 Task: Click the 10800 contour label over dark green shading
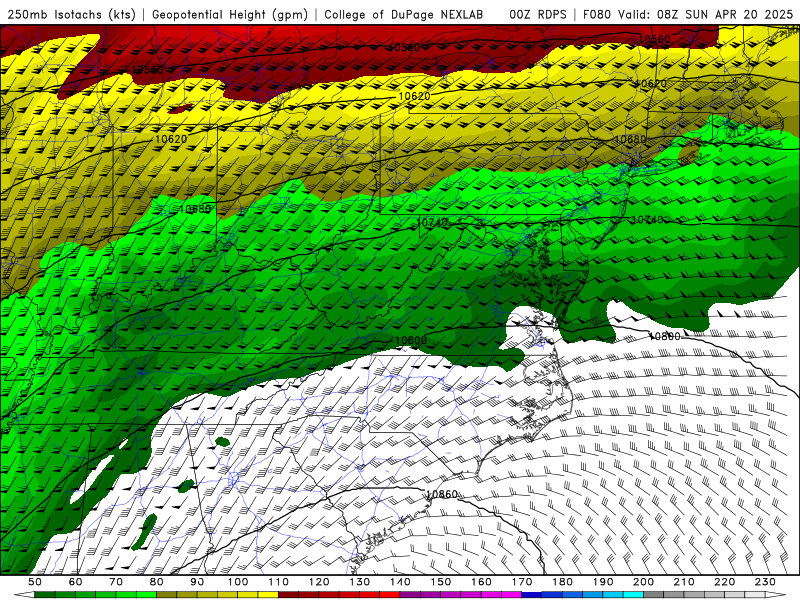tap(411, 340)
